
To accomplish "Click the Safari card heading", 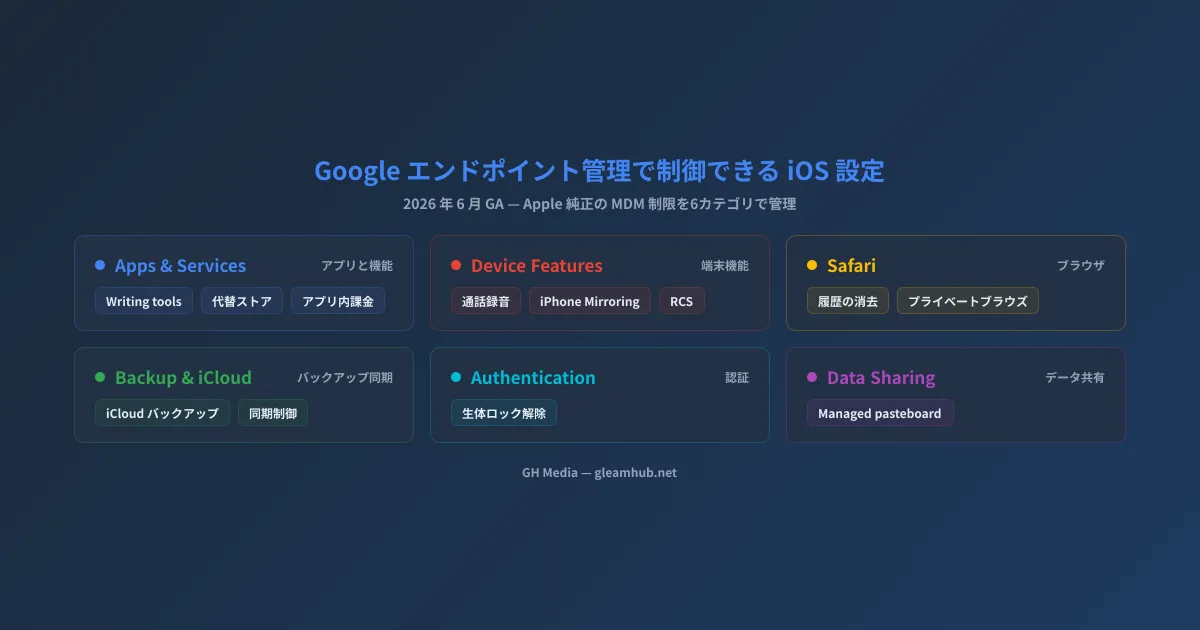I will (851, 266).
